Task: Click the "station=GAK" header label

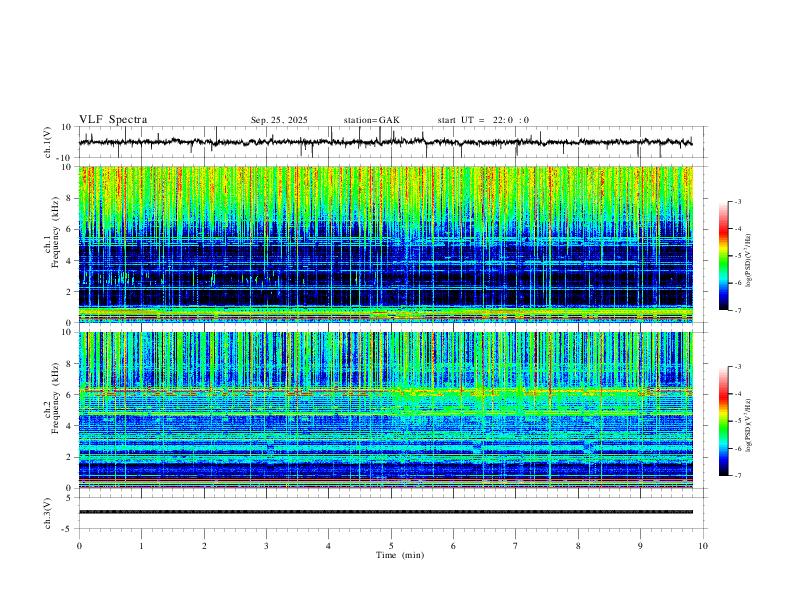Action: point(371,120)
